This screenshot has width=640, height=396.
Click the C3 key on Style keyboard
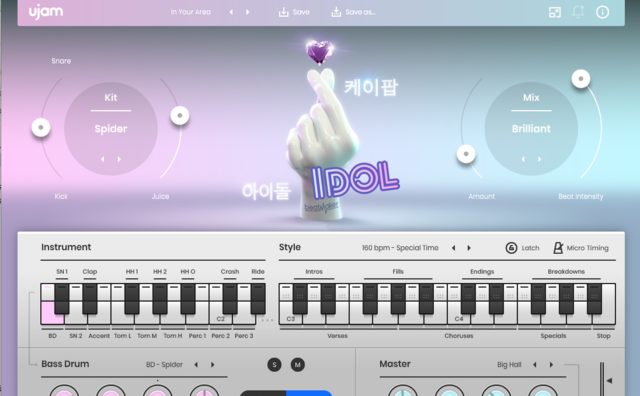click(x=291, y=319)
